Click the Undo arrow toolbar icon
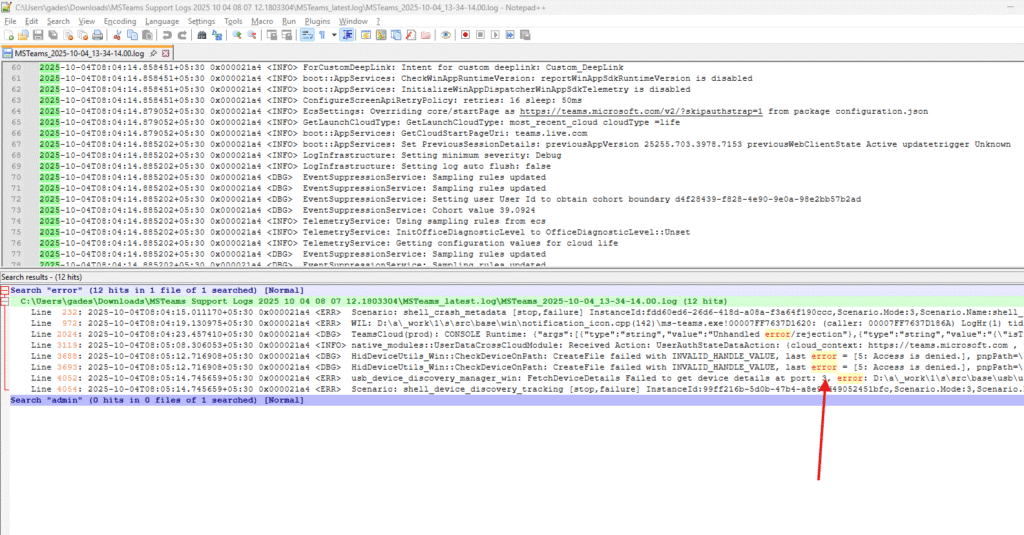Viewport: 1024px width, 535px height. tap(167, 35)
